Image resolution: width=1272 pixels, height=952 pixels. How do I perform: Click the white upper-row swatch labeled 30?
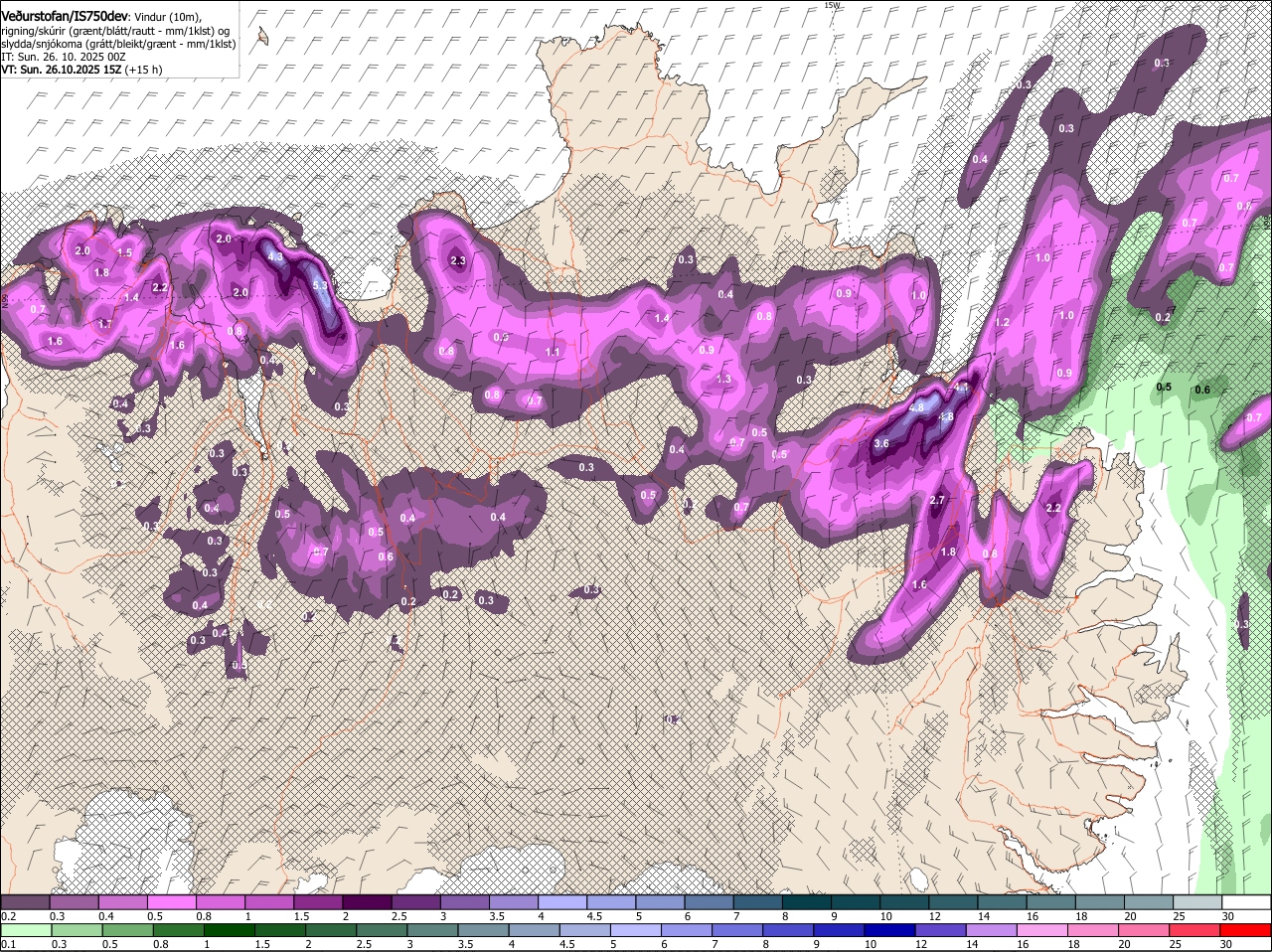(x=1247, y=901)
